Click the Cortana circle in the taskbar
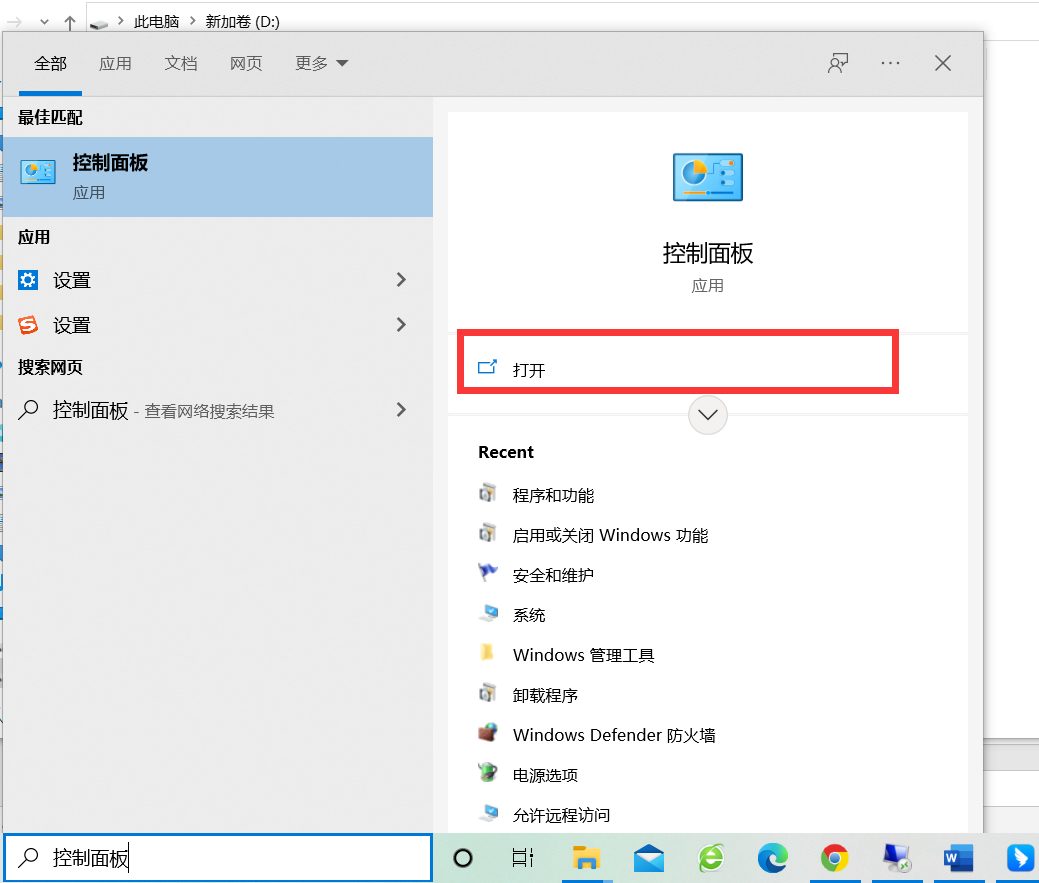This screenshot has height=883, width=1039. [463, 858]
